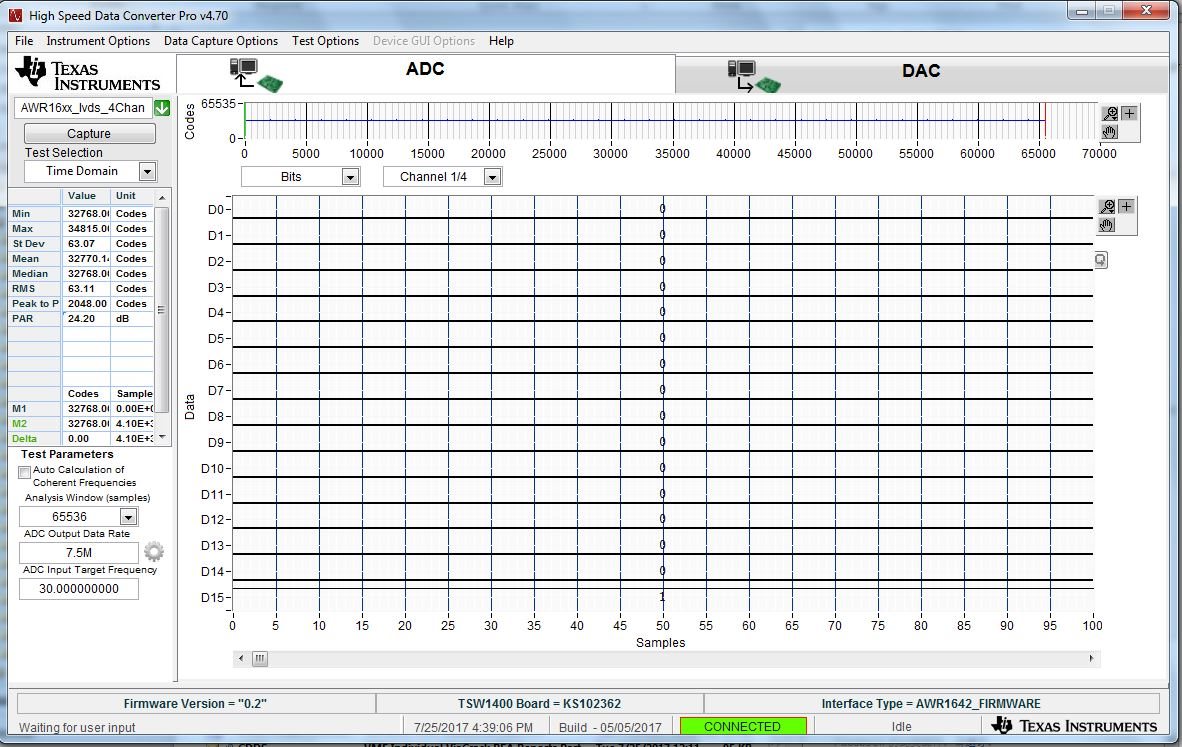Click the red end cursor on Codes overview
This screenshot has height=747, width=1182.
pyautogui.click(x=1045, y=121)
